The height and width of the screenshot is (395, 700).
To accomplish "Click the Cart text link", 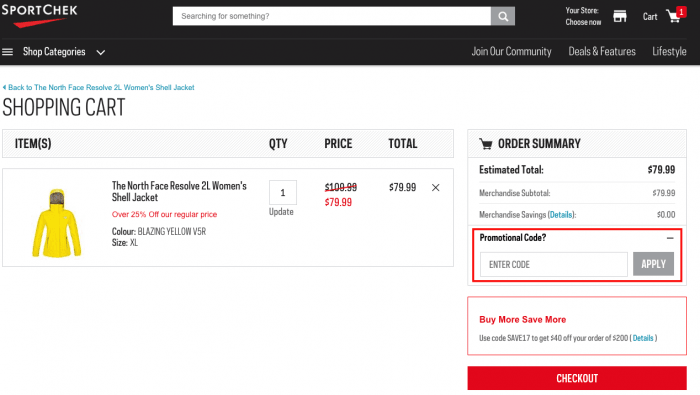I will [x=650, y=17].
